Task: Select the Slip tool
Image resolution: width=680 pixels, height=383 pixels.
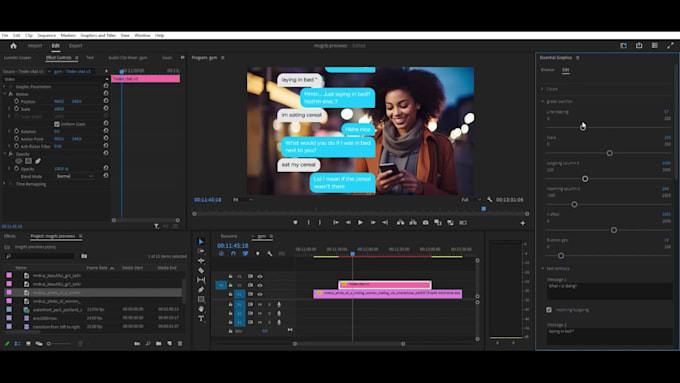Action: coord(201,280)
